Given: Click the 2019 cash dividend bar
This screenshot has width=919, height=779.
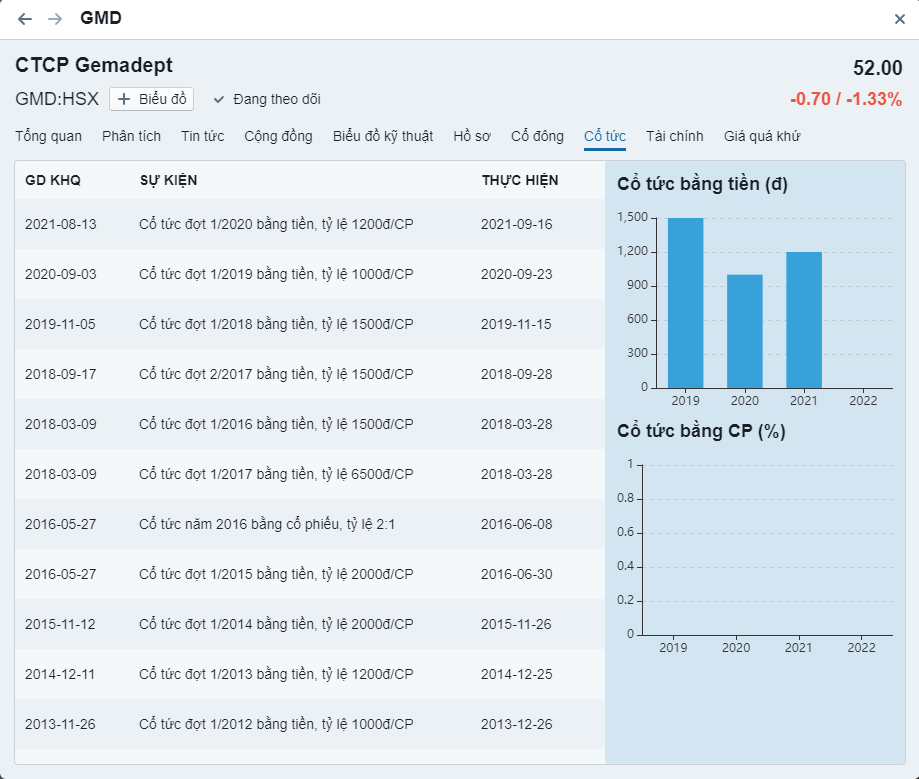Looking at the screenshot, I should [686, 303].
